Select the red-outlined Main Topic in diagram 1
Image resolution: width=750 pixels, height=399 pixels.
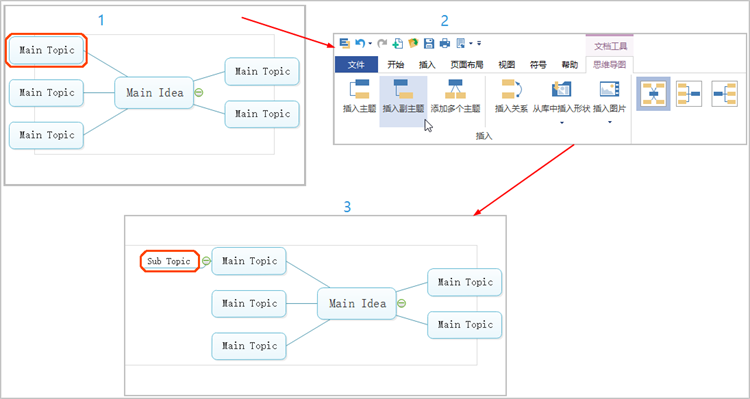46,50
